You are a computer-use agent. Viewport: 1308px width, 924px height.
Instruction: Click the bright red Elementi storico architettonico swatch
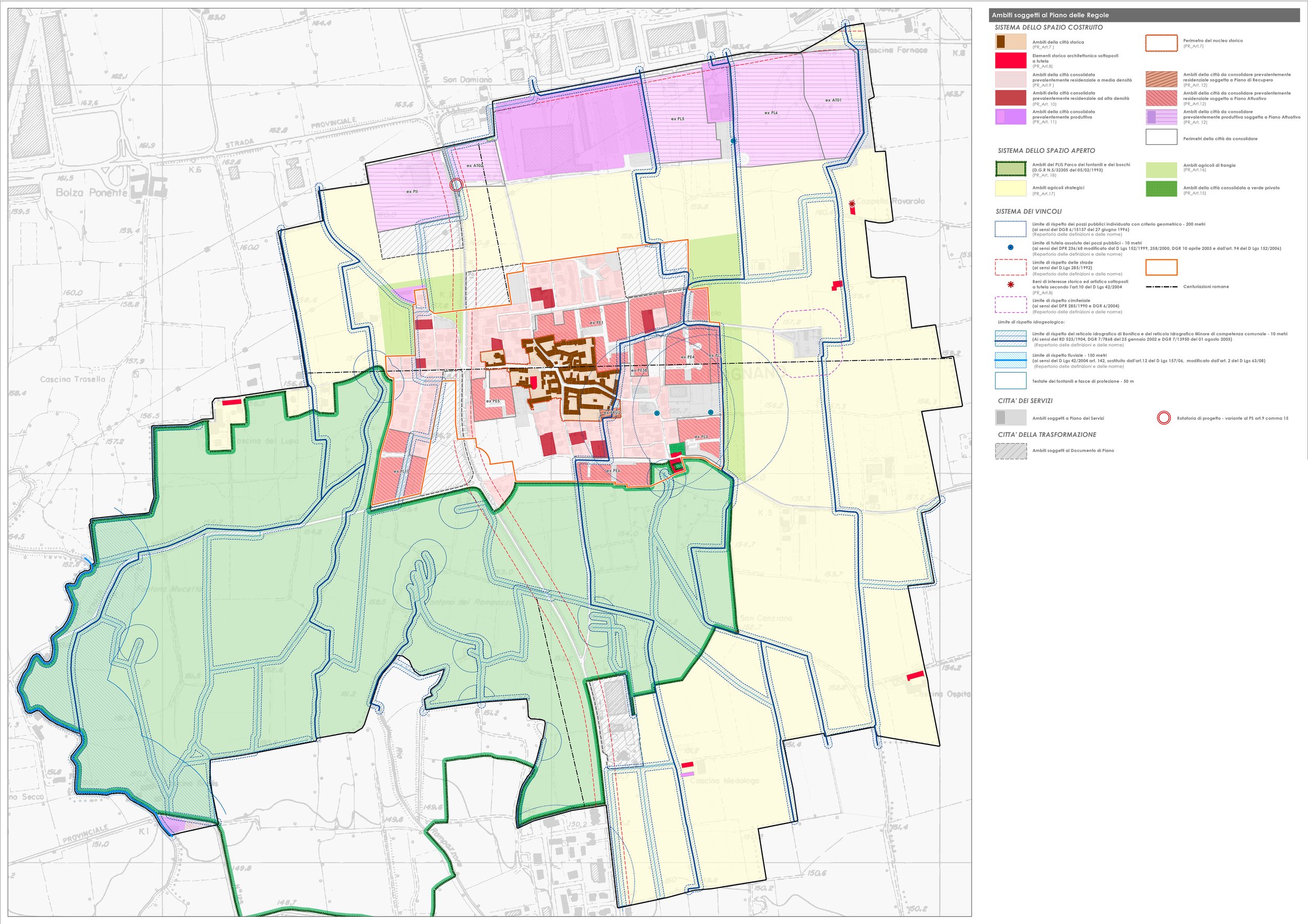[1011, 60]
